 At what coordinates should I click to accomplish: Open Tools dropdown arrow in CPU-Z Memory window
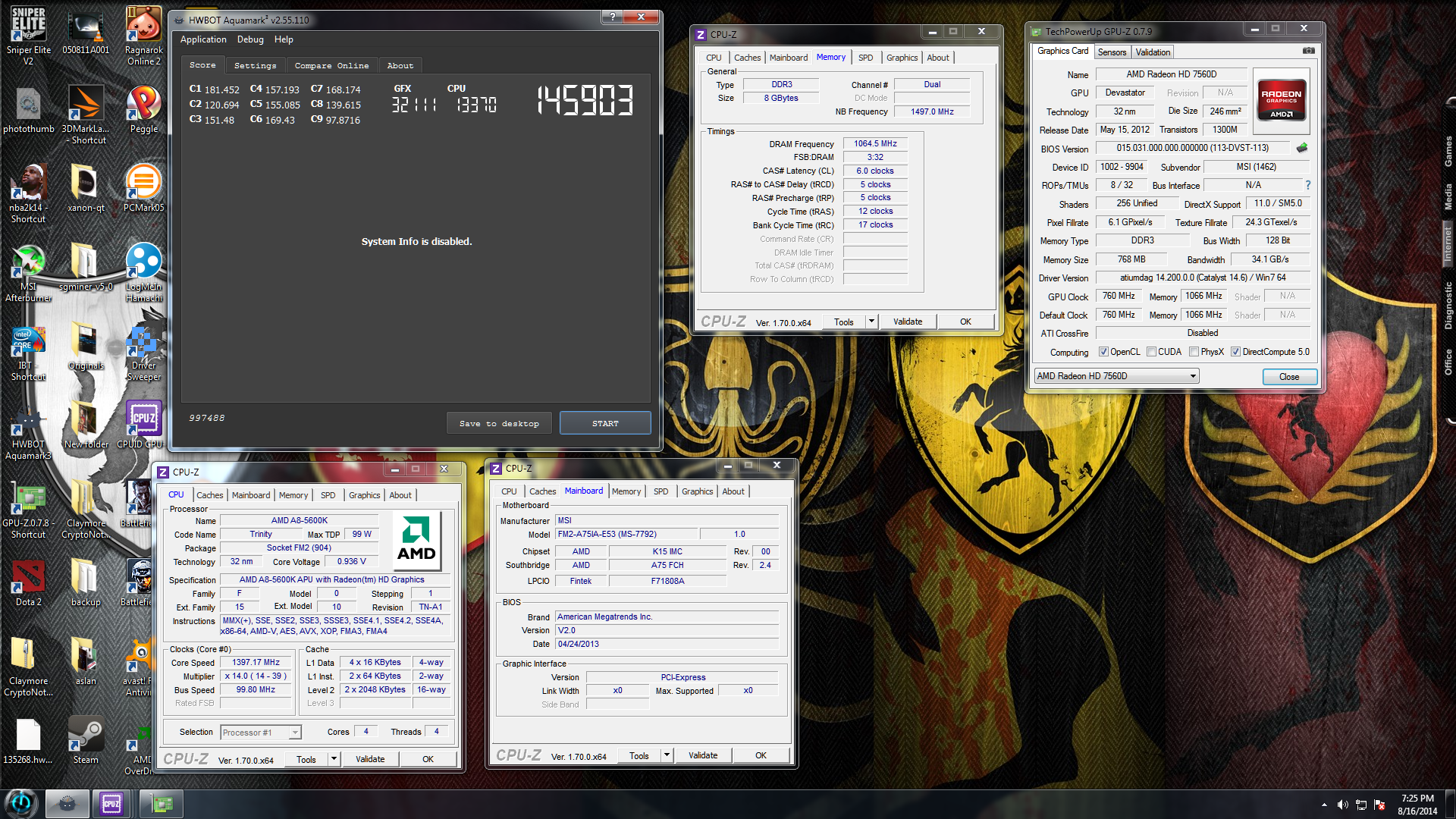[871, 322]
